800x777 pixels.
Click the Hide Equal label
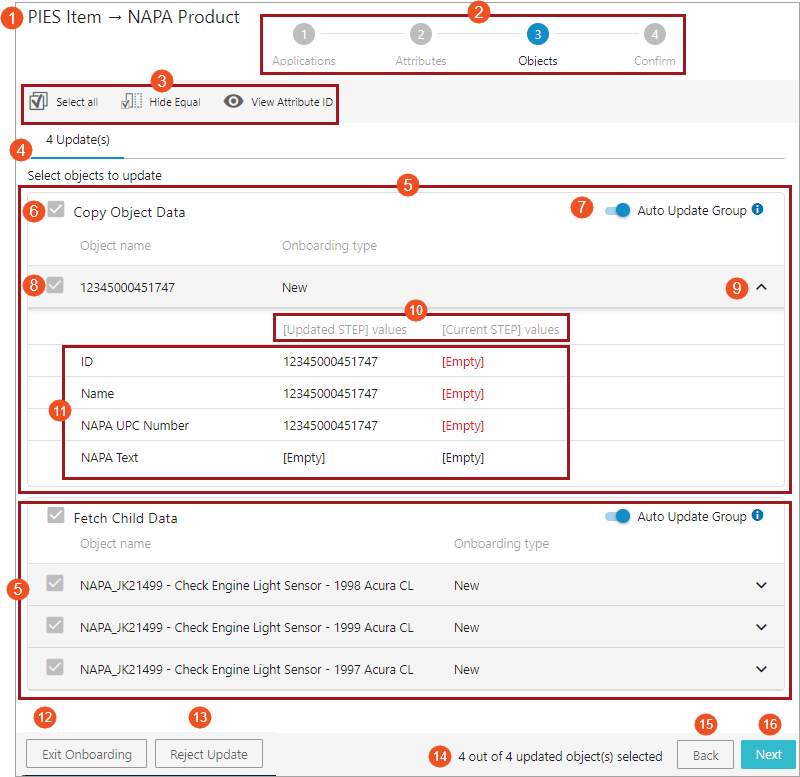175,102
